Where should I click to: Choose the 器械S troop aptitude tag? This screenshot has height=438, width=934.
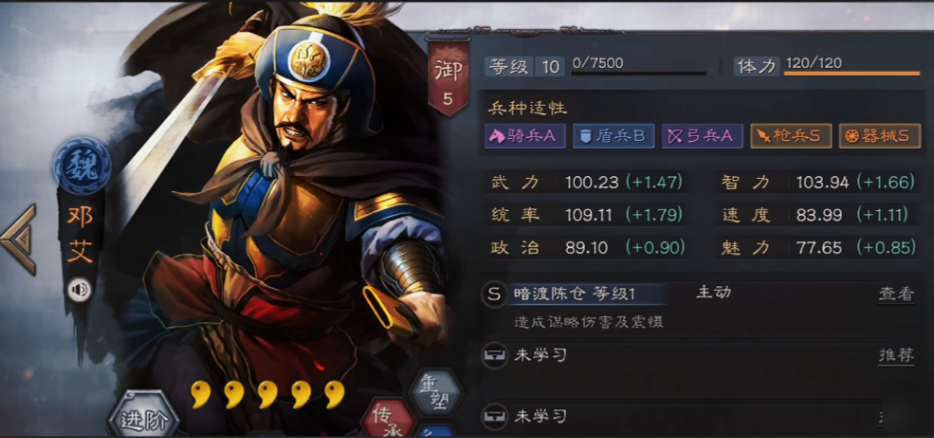[880, 136]
